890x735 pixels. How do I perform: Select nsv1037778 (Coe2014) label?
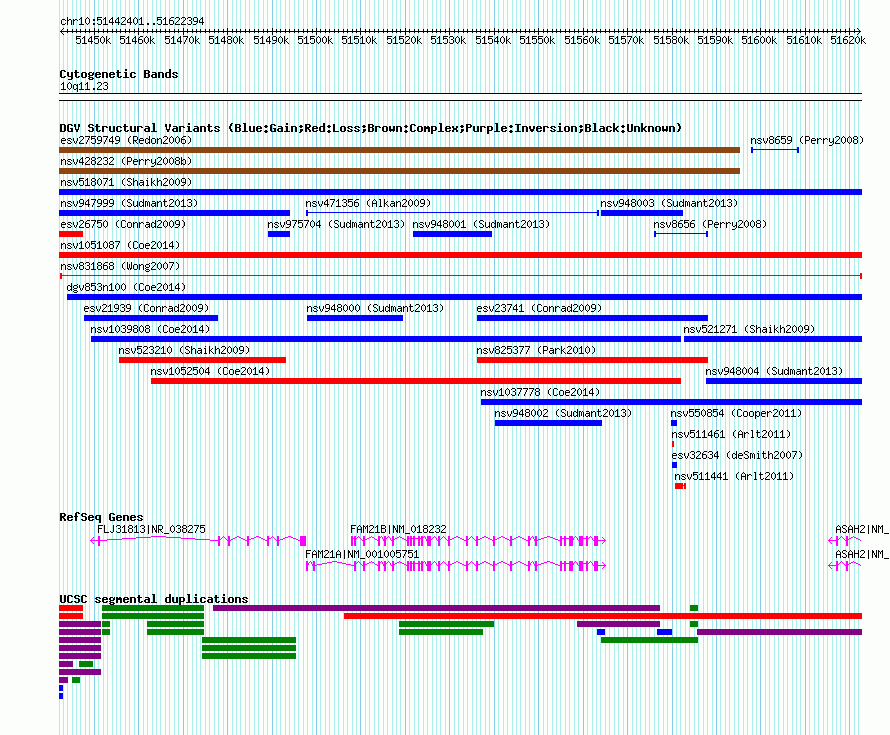(540, 392)
